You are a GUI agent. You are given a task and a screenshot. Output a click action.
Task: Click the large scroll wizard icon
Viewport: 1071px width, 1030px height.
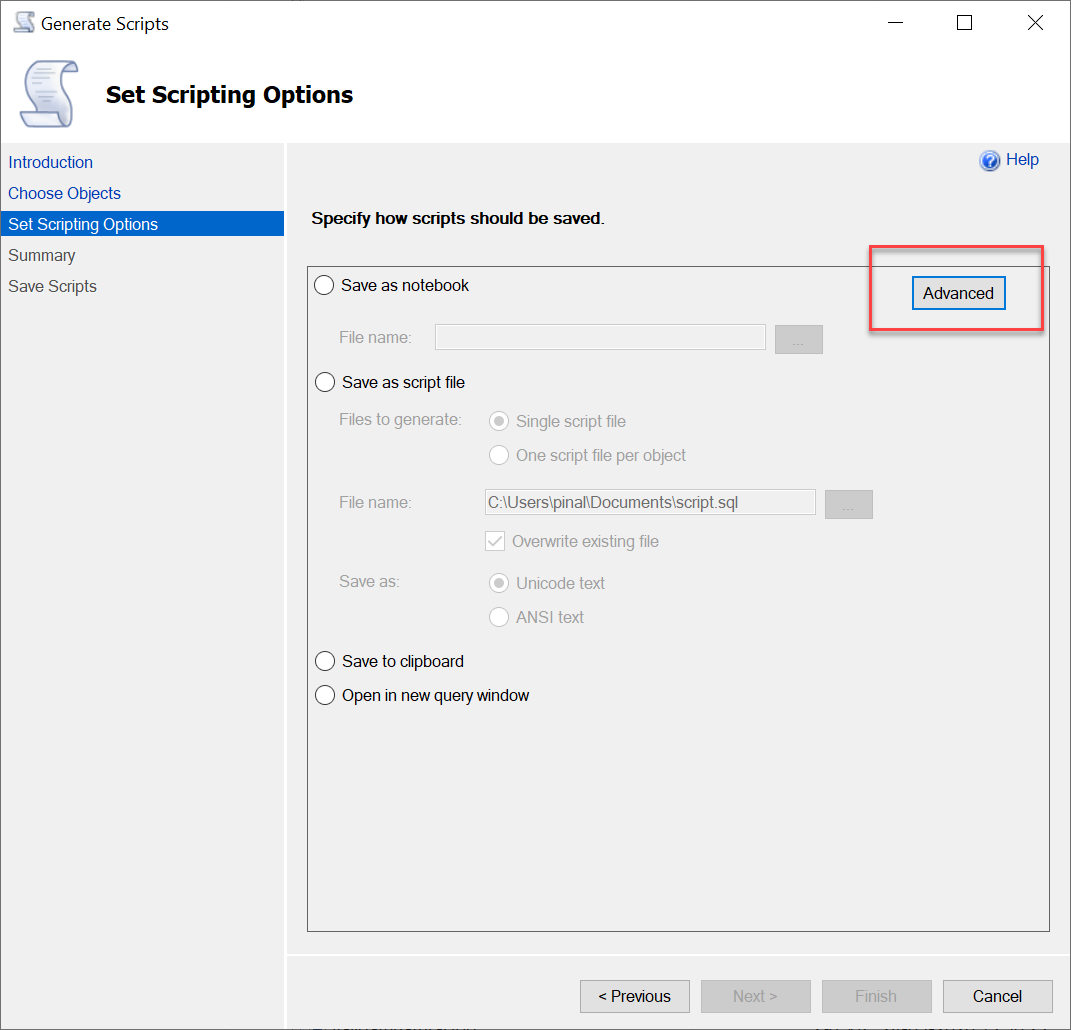tap(49, 94)
